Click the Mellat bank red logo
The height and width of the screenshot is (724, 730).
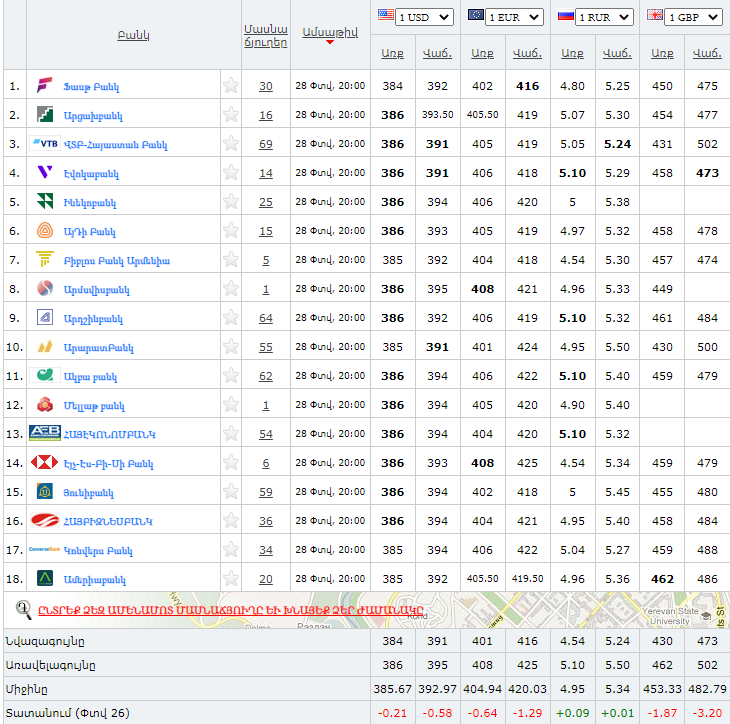coord(45,405)
